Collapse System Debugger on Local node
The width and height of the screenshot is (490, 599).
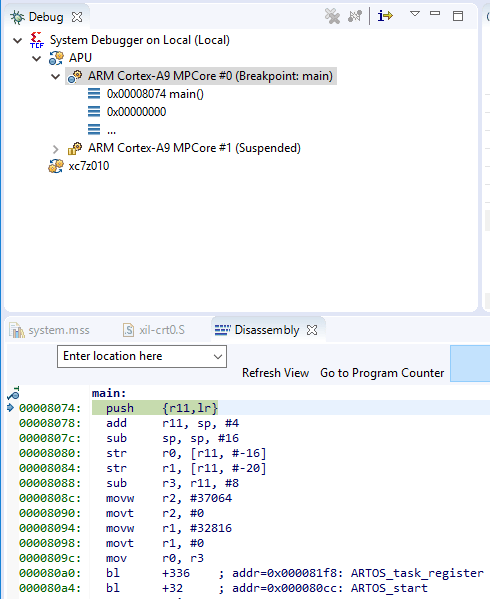click(x=18, y=40)
